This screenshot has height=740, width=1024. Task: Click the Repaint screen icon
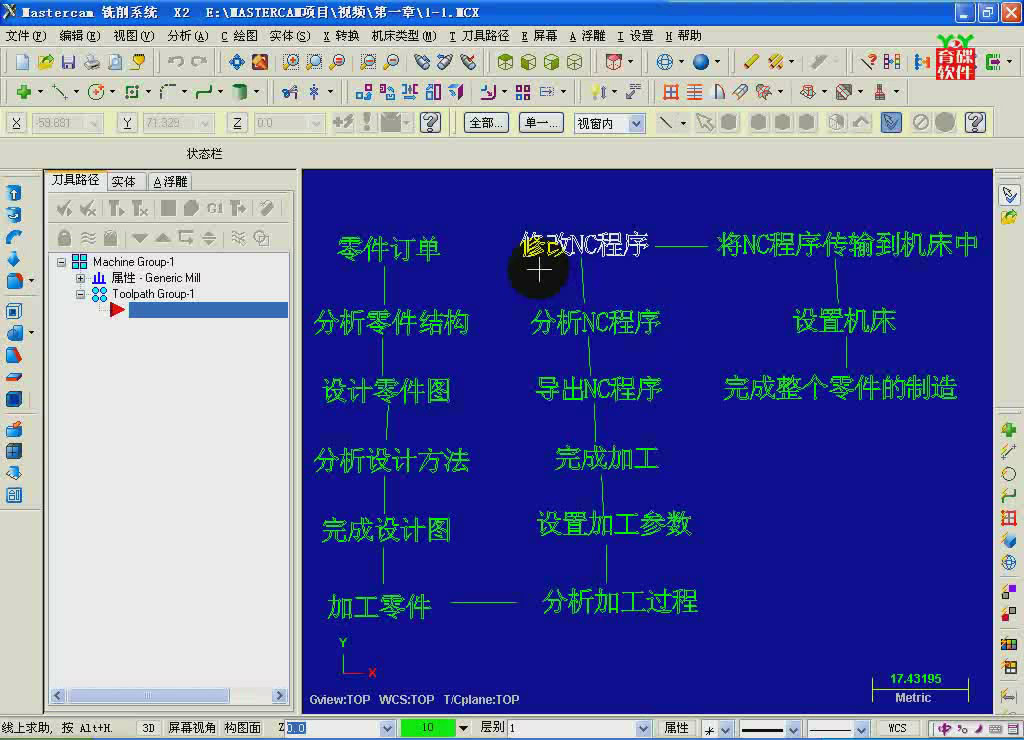[x=260, y=62]
